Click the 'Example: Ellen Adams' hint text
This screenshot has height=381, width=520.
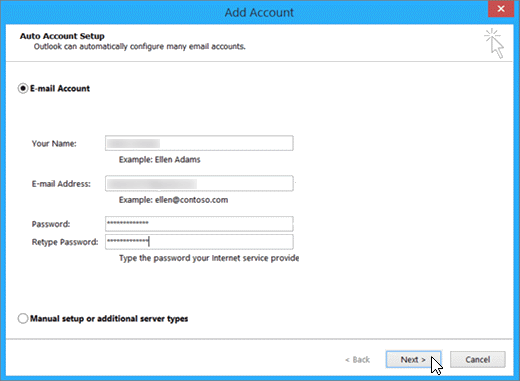click(160, 160)
